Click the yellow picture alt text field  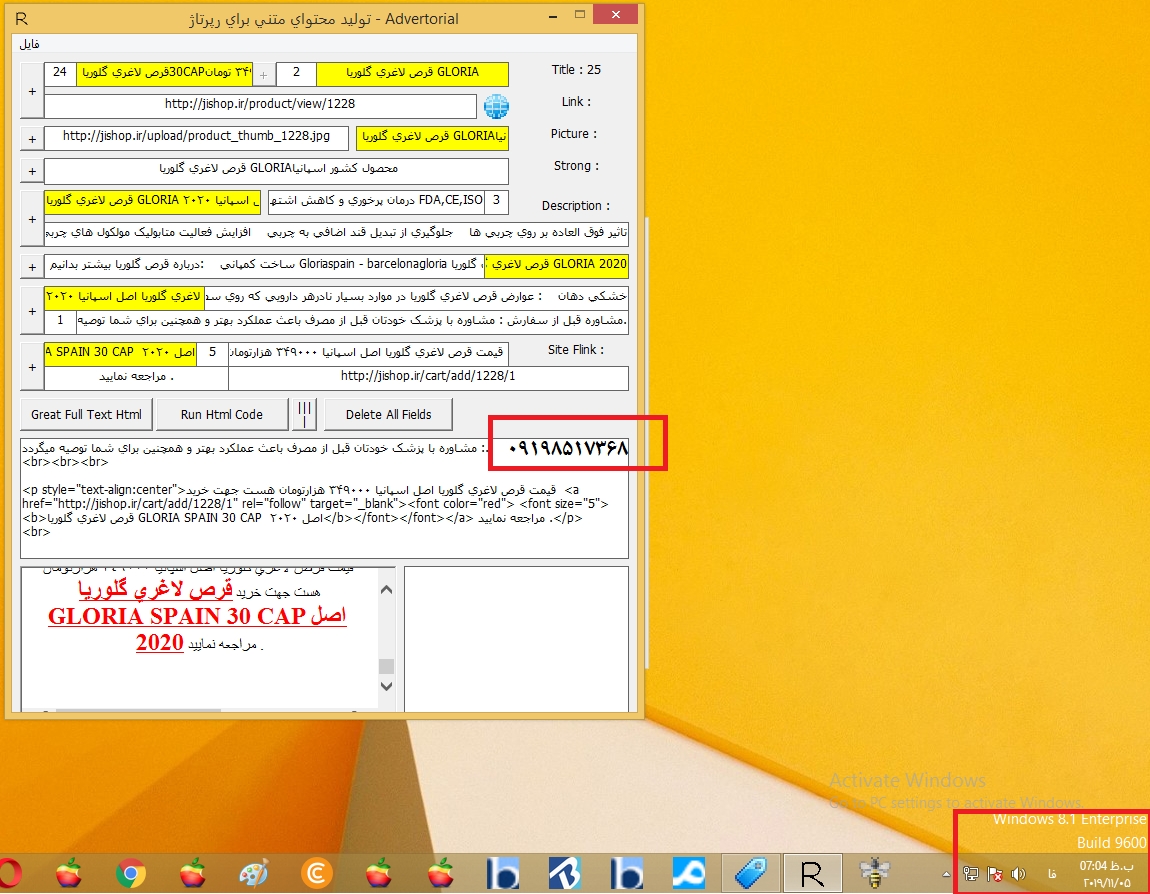(x=432, y=137)
